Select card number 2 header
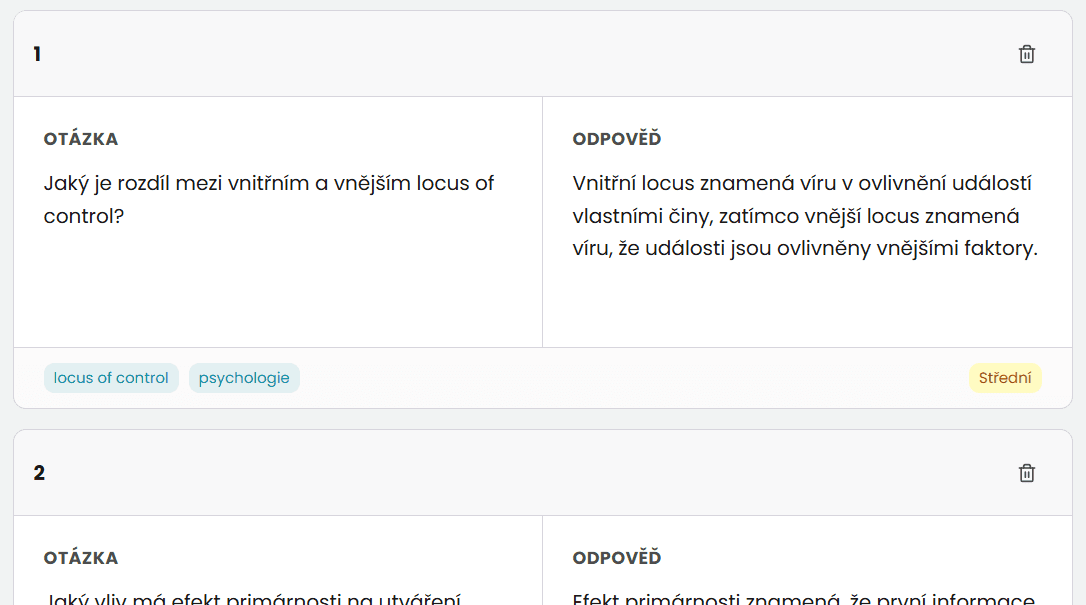 [x=39, y=473]
